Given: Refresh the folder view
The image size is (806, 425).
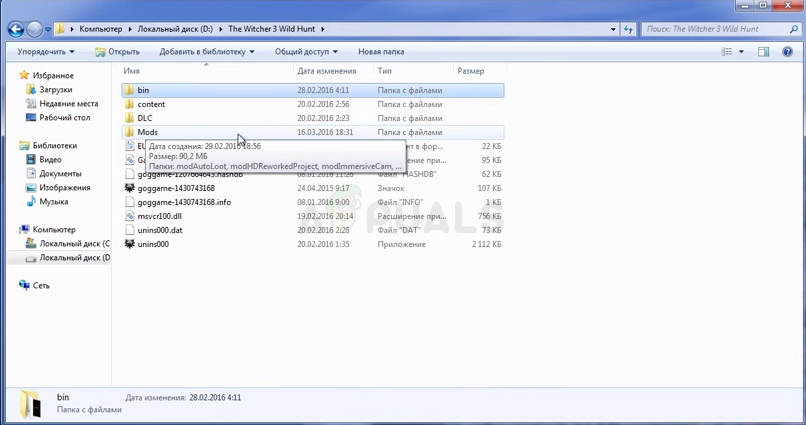Looking at the screenshot, I should pyautogui.click(x=628, y=29).
